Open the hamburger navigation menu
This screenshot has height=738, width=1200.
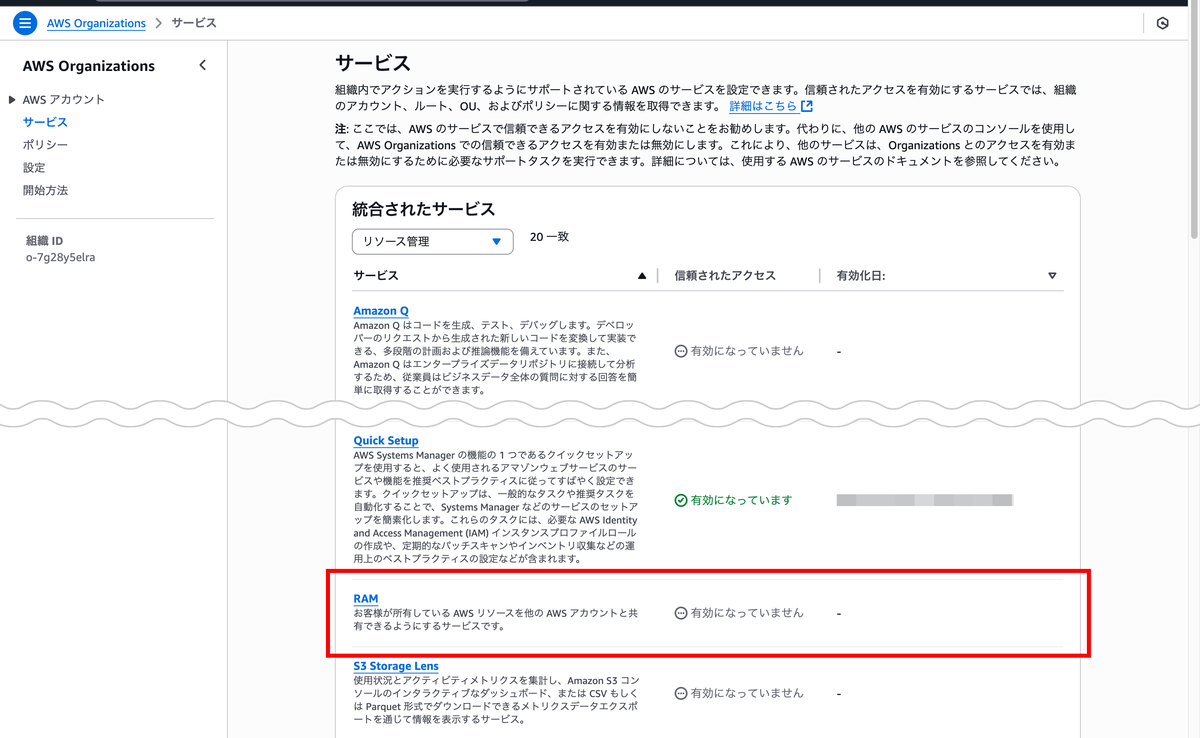click(26, 23)
